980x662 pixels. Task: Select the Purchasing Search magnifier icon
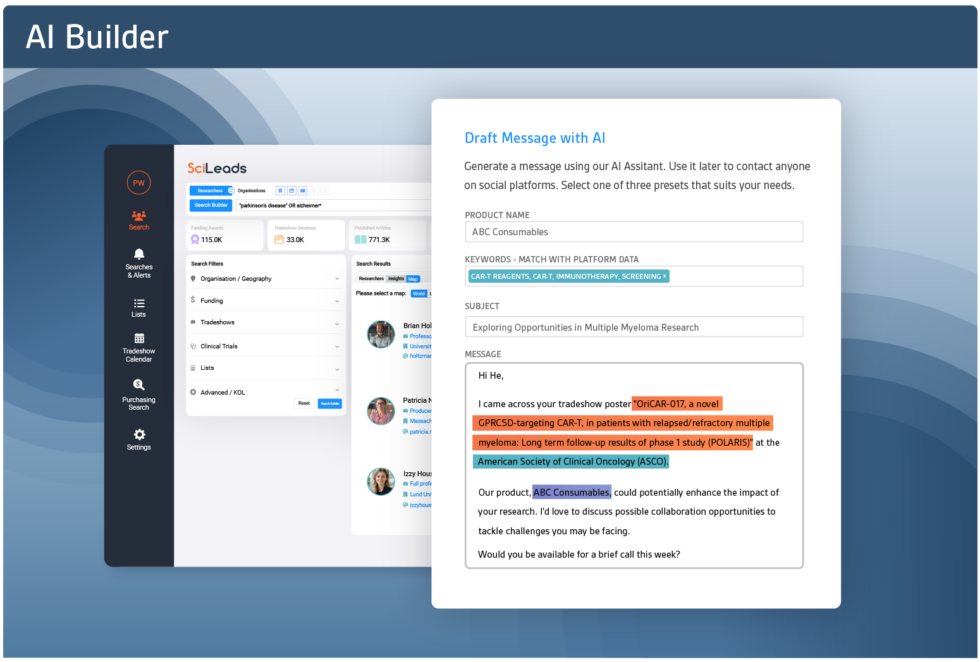(139, 386)
